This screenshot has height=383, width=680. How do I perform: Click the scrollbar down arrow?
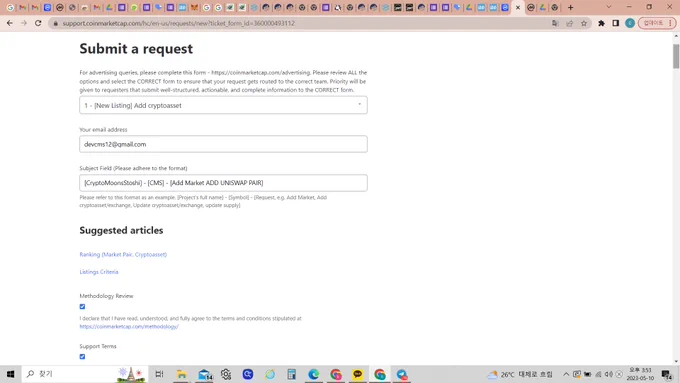click(x=676, y=361)
